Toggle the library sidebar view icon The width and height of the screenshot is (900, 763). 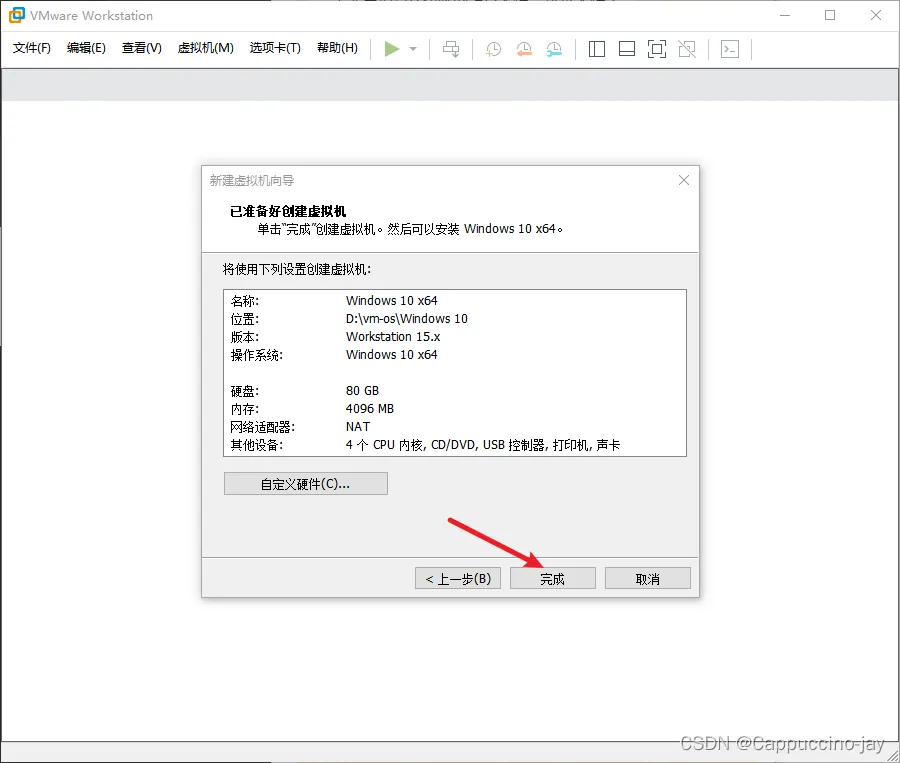pyautogui.click(x=597, y=49)
